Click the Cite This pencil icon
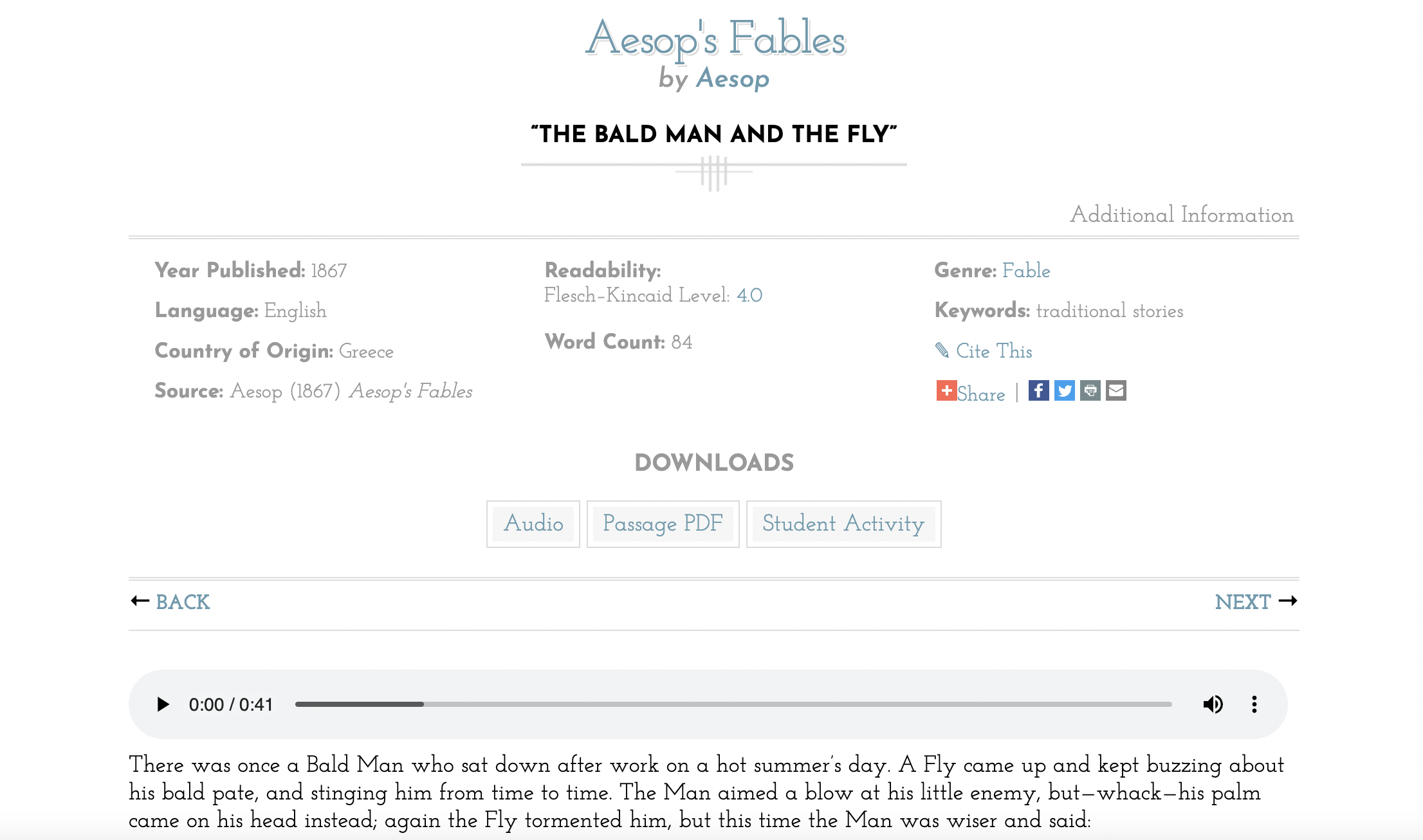This screenshot has width=1423, height=840. point(942,351)
